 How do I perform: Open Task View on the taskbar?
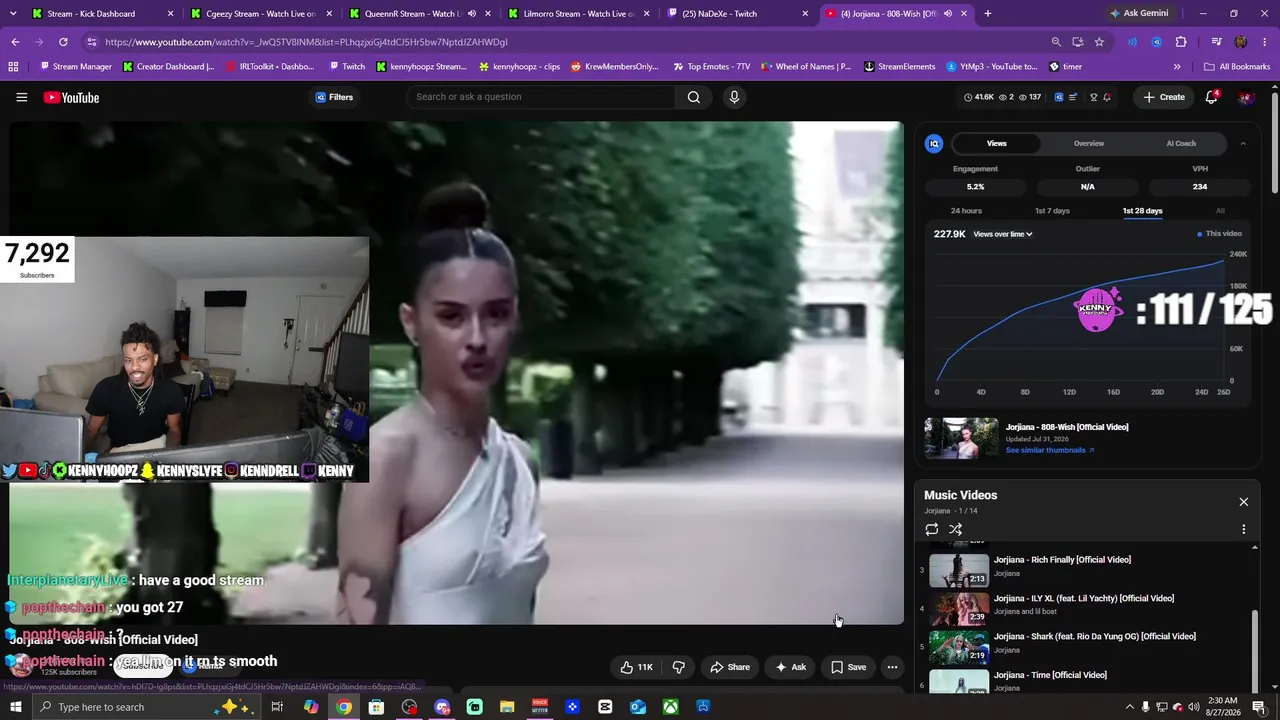(x=277, y=707)
